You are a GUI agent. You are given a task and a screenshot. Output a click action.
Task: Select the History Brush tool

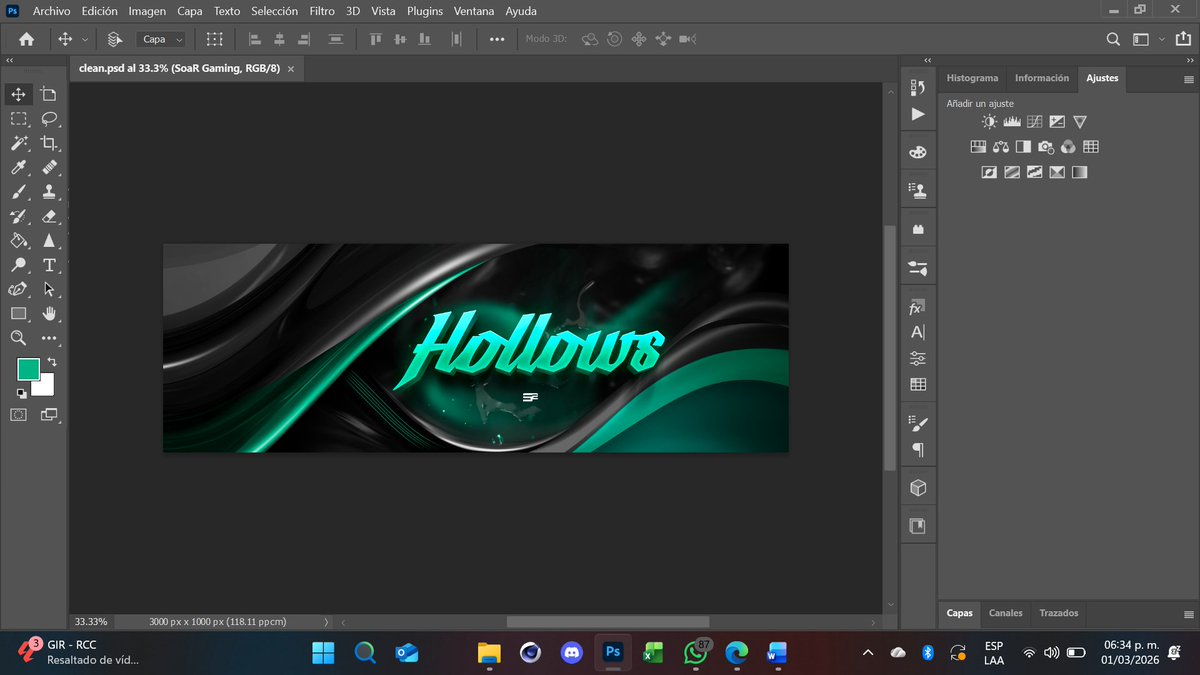(18, 217)
